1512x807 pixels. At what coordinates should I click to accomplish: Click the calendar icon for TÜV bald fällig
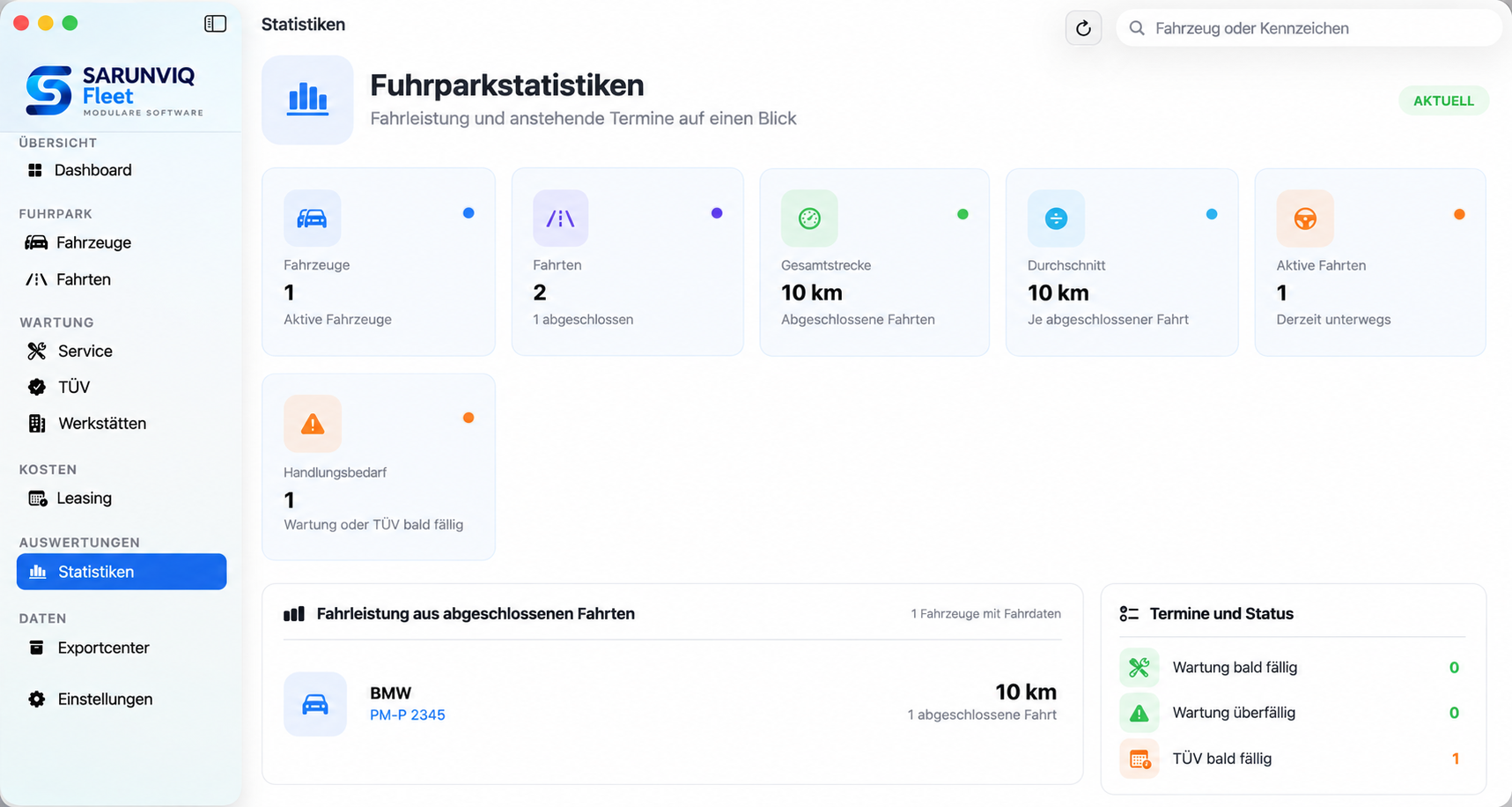pos(1139,759)
